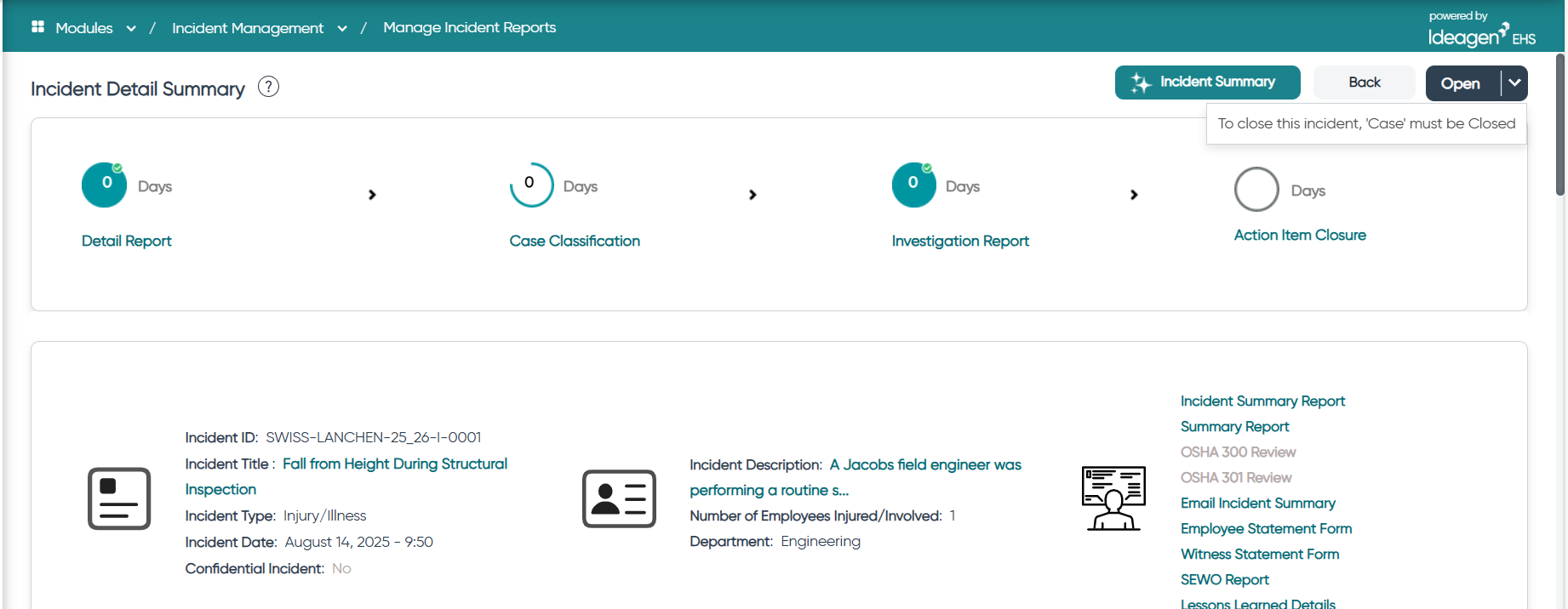This screenshot has height=609, width=1568.
Task: Open Email Incident Summary link
Action: pos(1257,503)
